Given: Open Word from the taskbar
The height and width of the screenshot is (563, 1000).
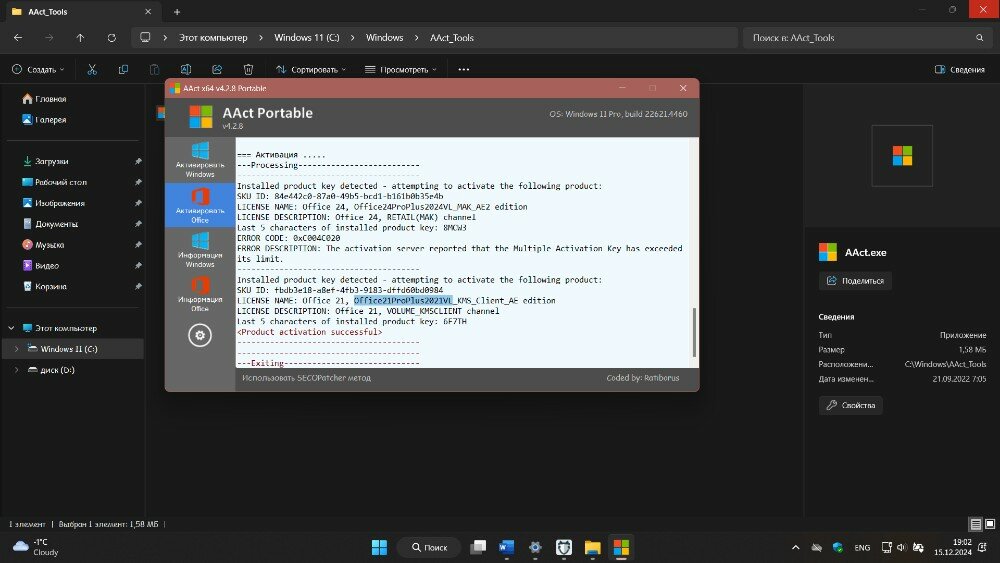Looking at the screenshot, I should [x=506, y=547].
